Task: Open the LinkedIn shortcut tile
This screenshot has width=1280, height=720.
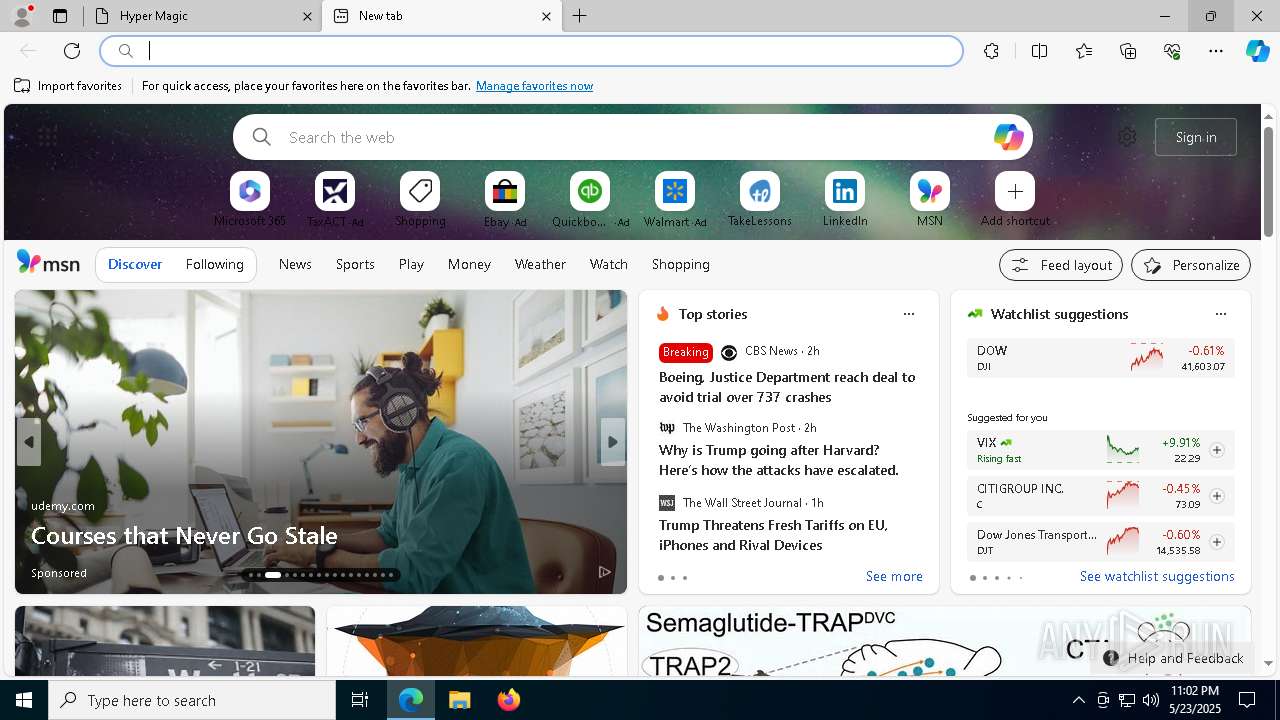Action: (845, 199)
